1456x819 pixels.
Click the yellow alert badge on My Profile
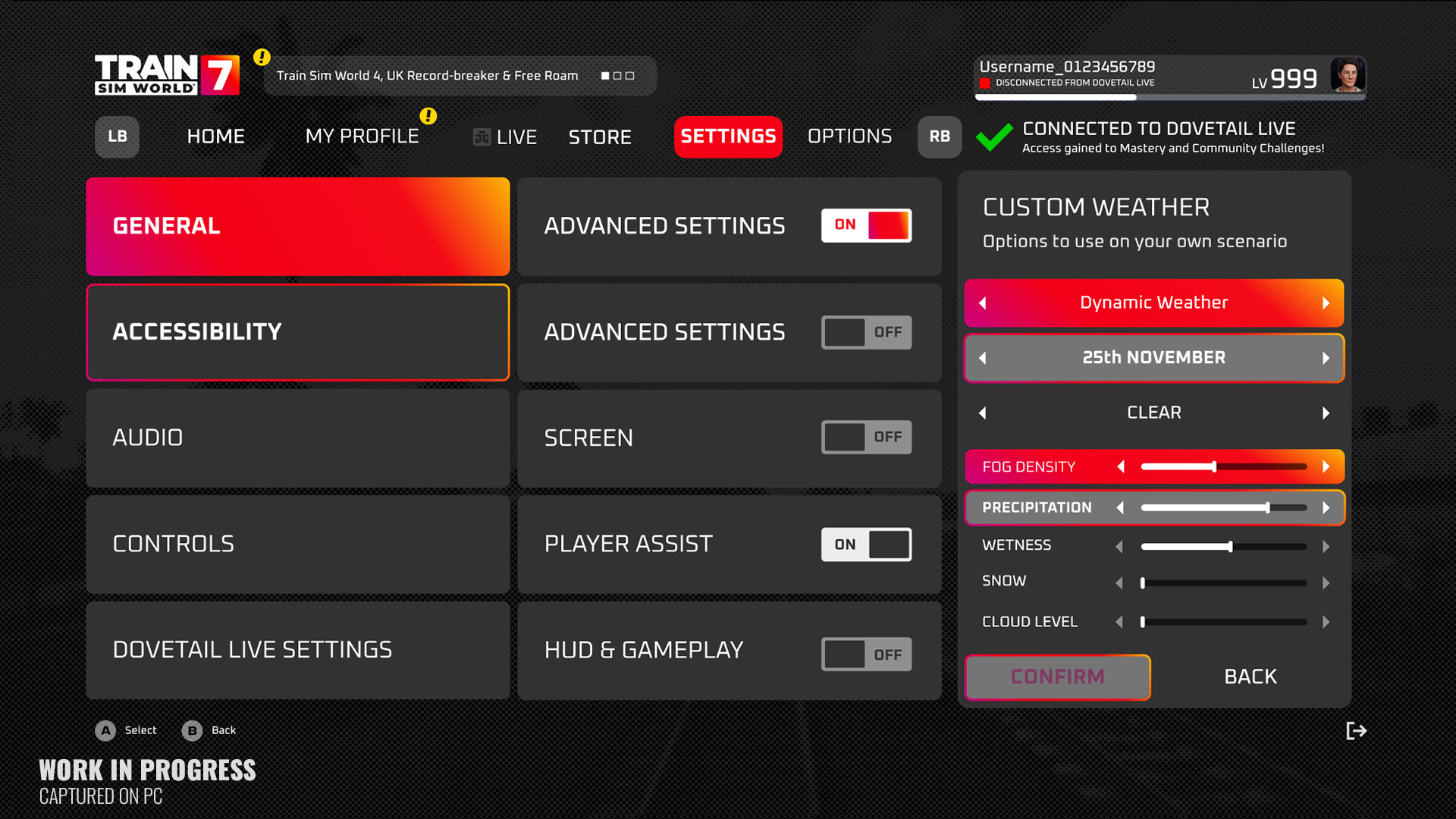[x=428, y=116]
